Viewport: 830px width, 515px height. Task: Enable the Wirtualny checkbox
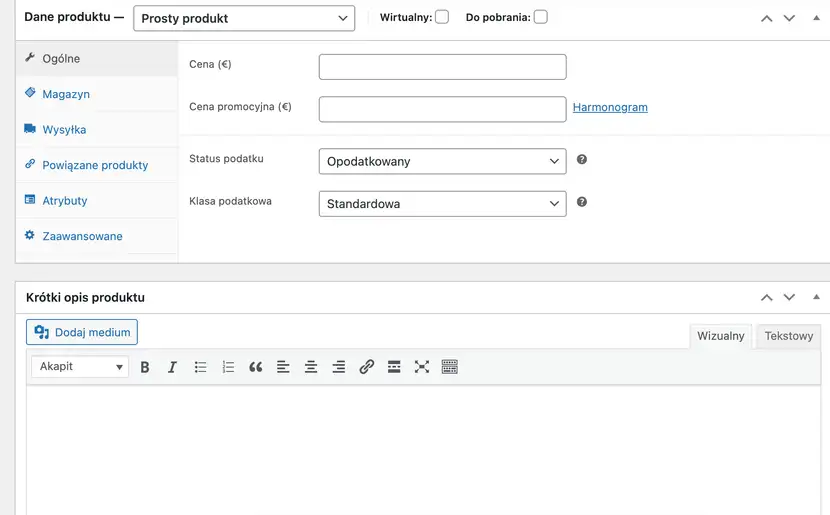point(442,17)
